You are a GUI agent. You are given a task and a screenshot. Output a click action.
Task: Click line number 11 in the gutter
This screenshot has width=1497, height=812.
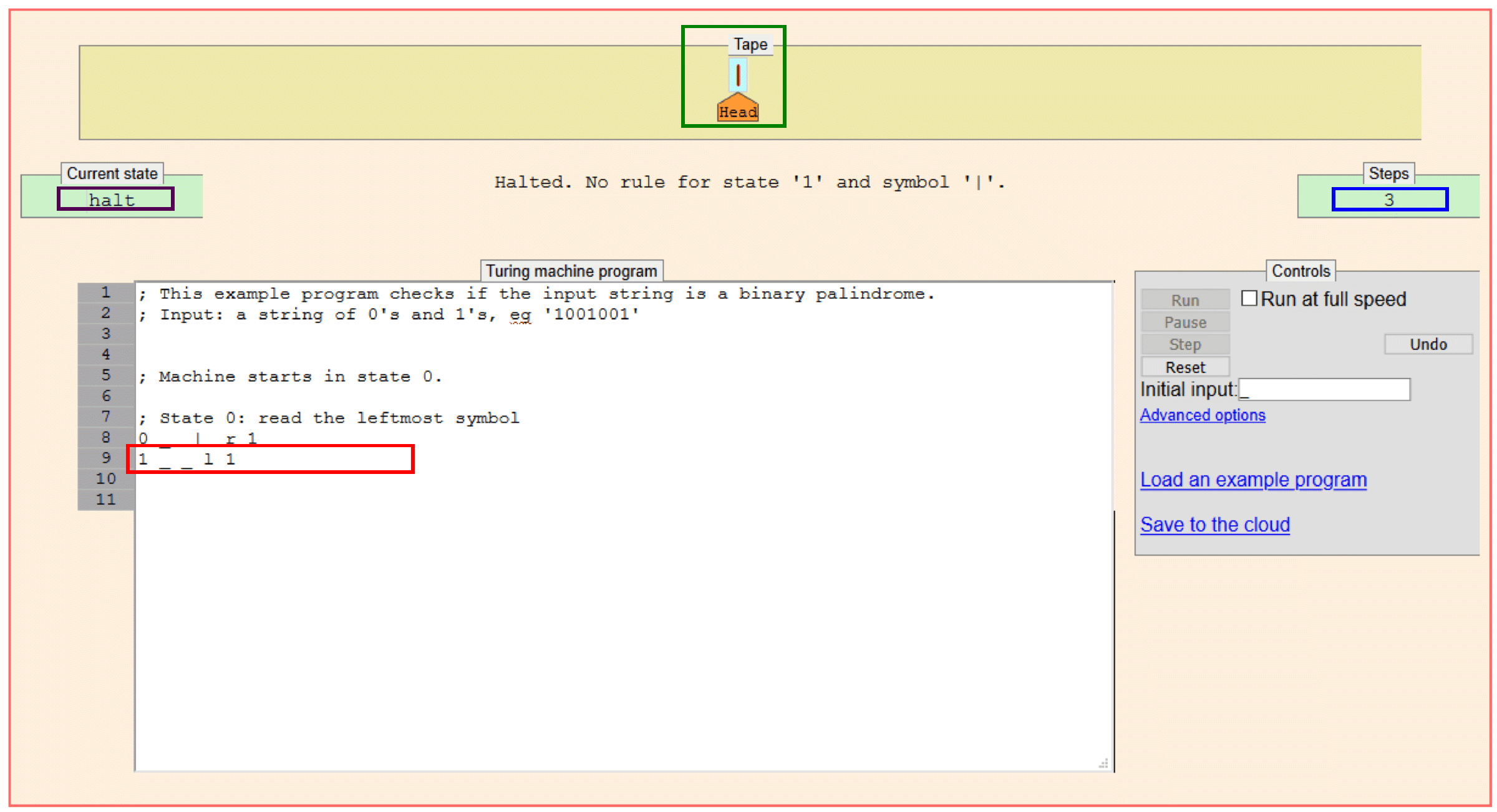[106, 499]
